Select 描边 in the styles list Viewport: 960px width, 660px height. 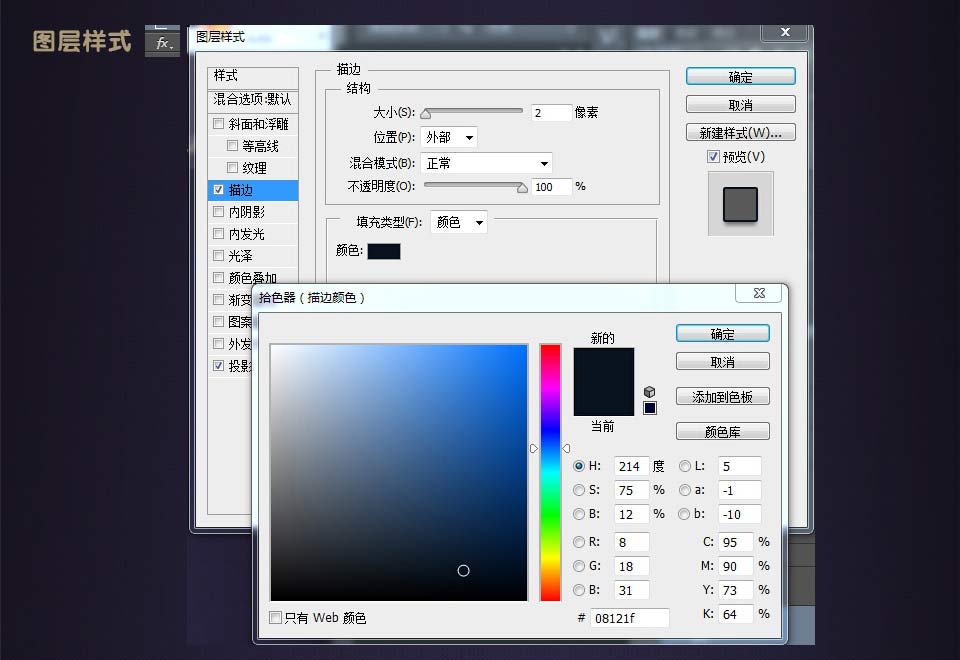click(x=252, y=190)
